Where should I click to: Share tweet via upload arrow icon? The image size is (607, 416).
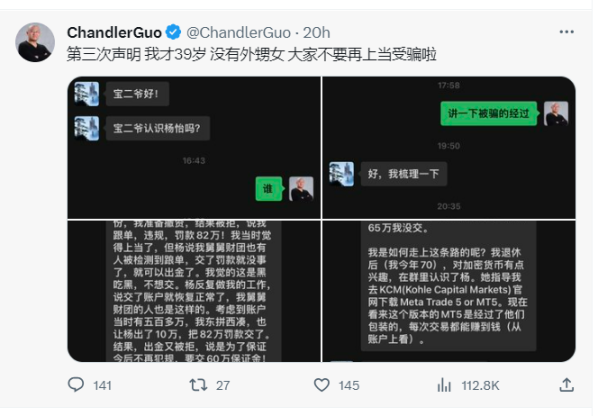click(566, 385)
